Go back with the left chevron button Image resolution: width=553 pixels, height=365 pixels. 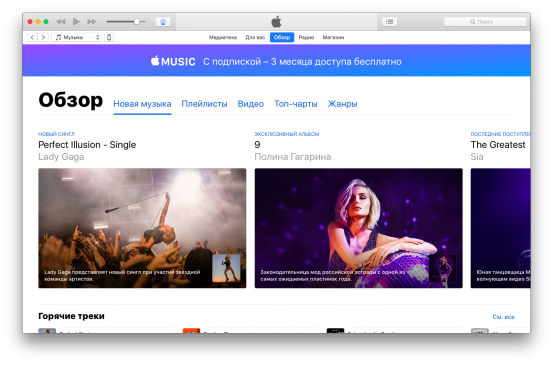coord(32,37)
